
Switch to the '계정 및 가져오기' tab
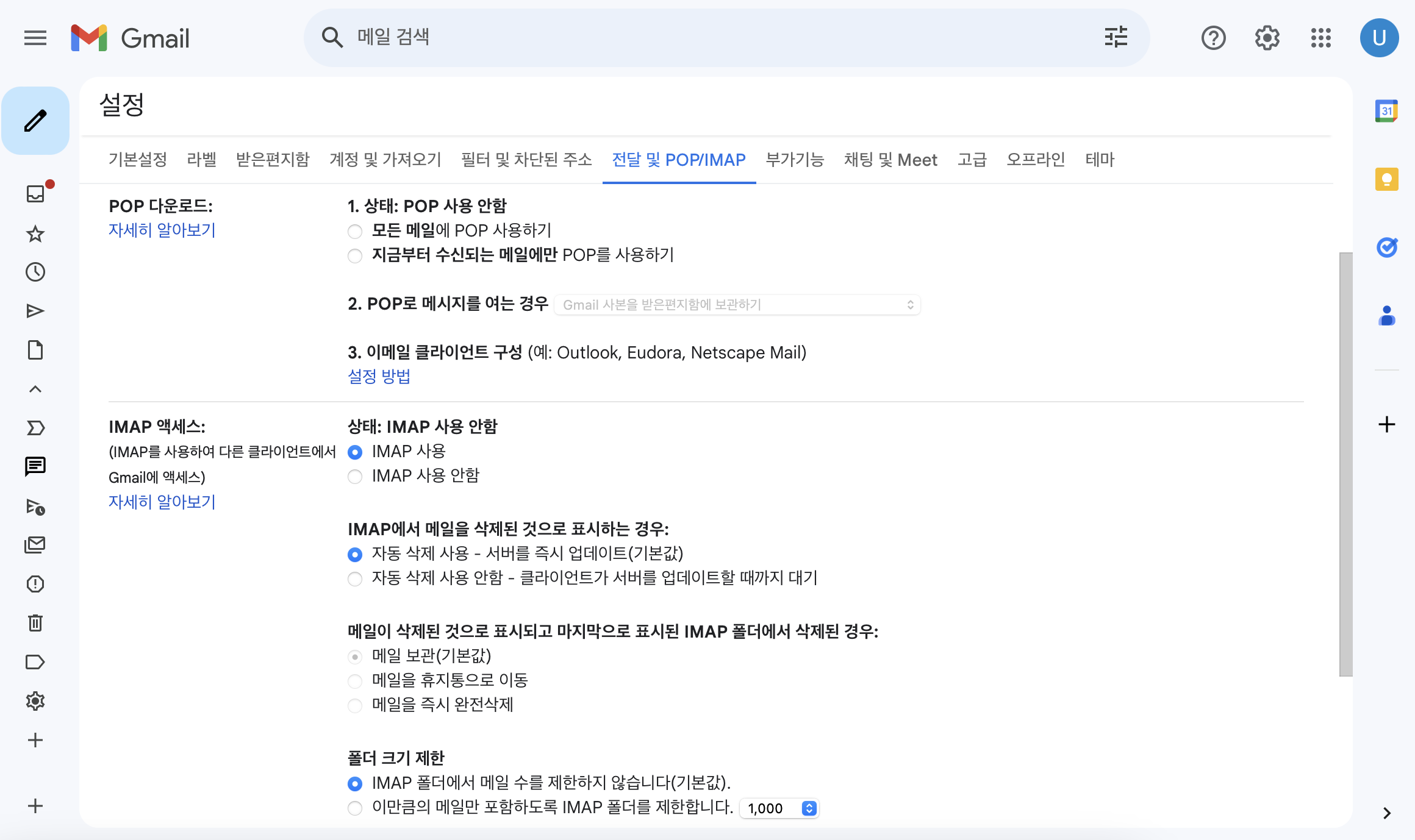(x=385, y=160)
